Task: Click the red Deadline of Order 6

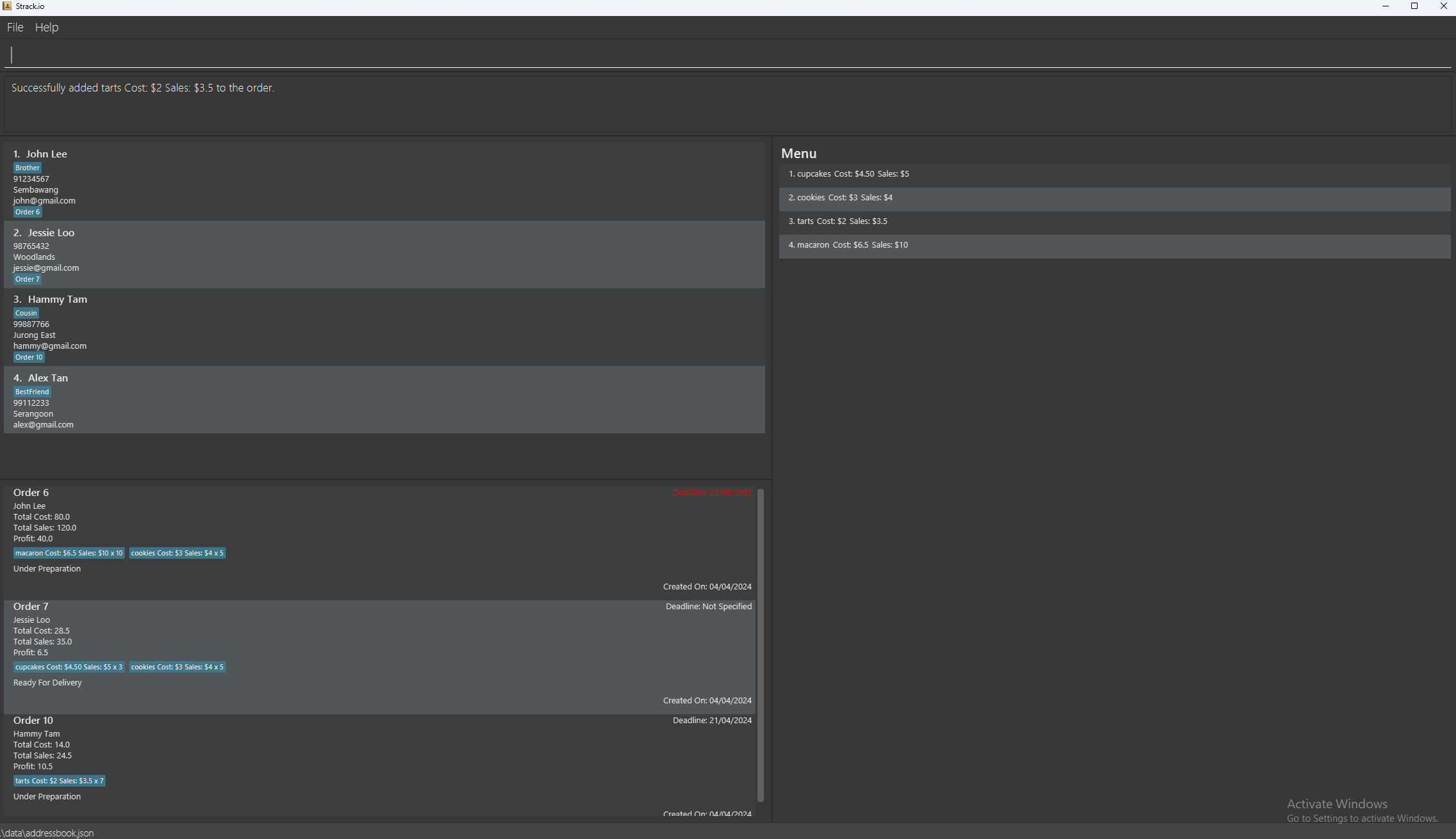Action: [712, 493]
